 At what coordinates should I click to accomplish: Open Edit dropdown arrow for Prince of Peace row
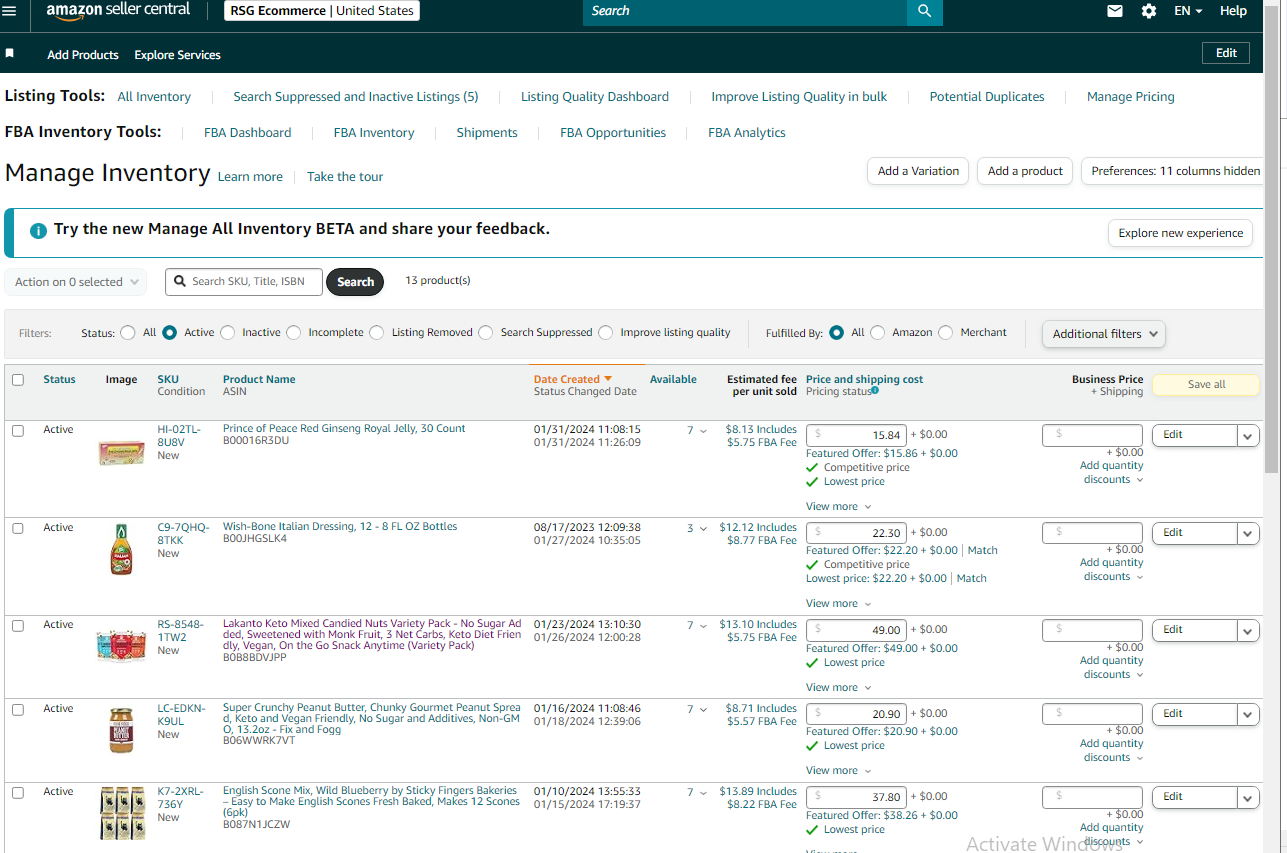(1248, 436)
